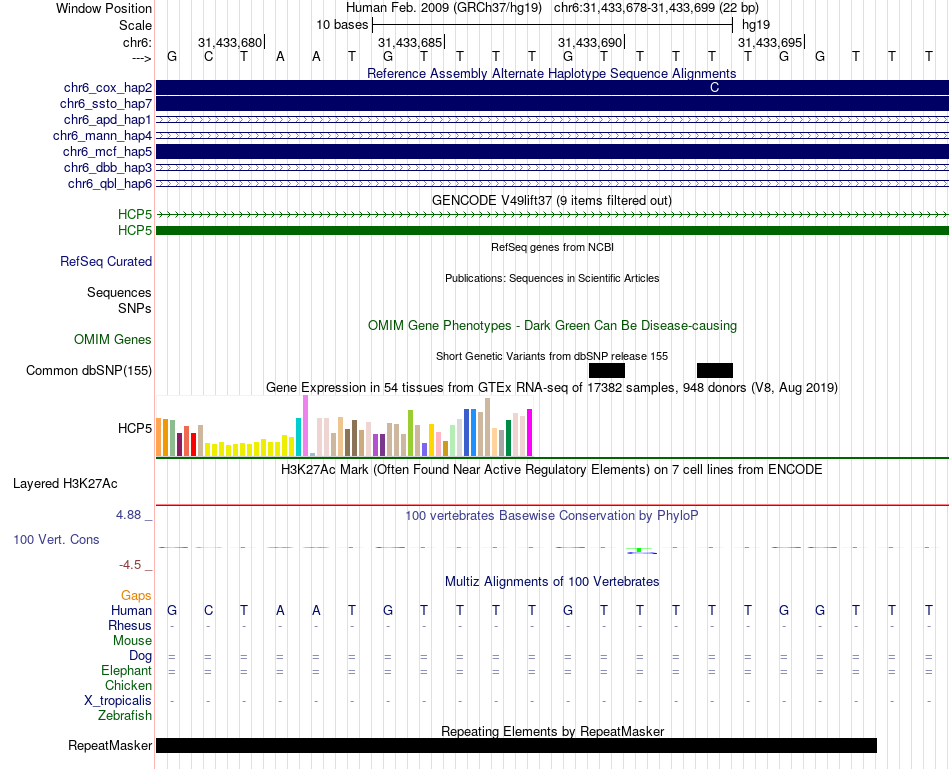Click the HCP5 GTEx expression bar chart
The image size is (950, 769).
344,426
